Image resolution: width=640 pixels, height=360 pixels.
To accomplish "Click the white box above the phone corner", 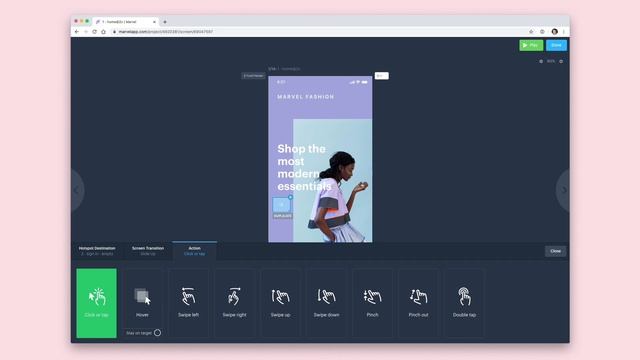I will point(382,76).
